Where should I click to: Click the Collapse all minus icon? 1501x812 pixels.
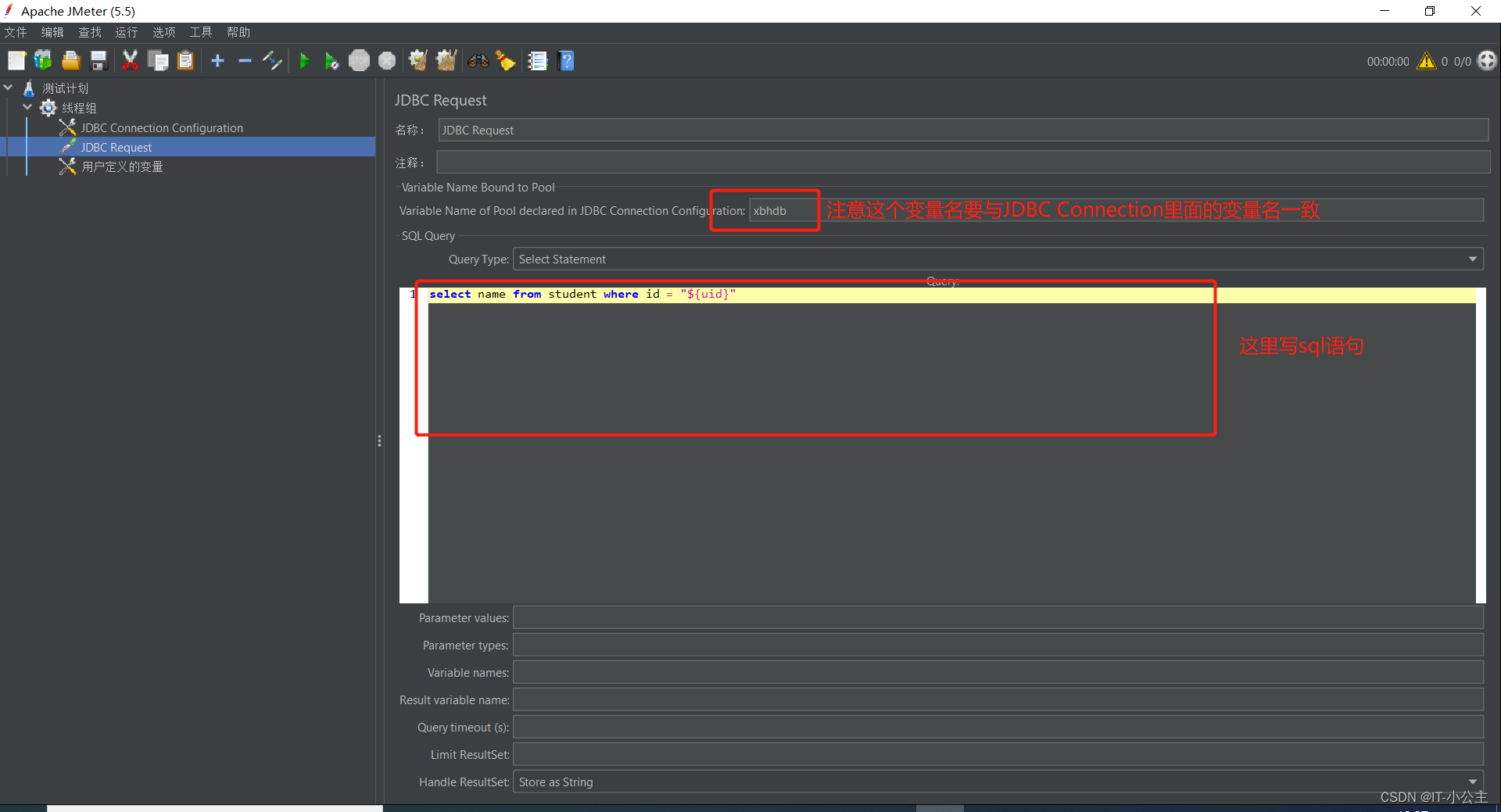(245, 61)
